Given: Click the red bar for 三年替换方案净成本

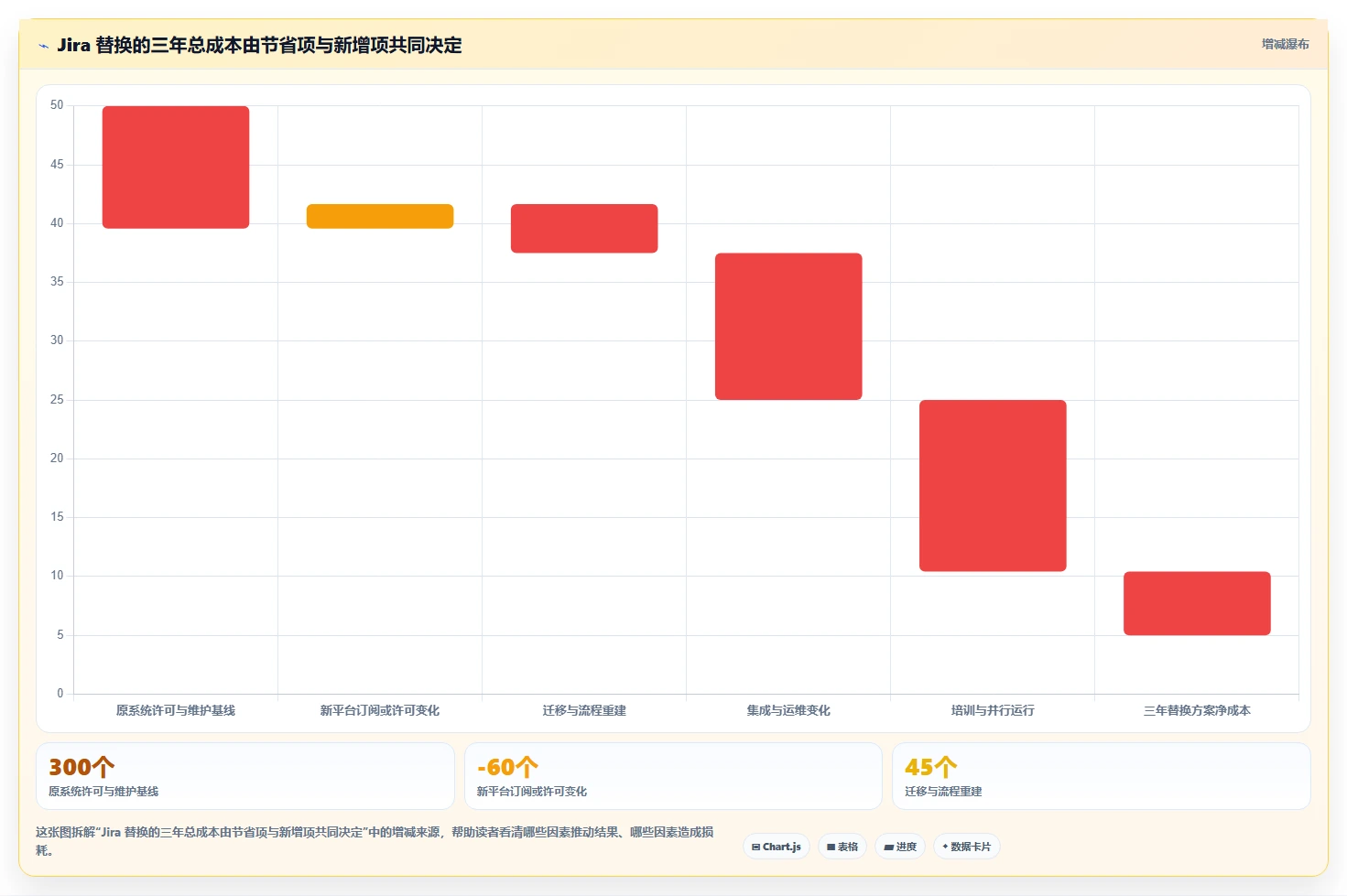Looking at the screenshot, I should (1197, 603).
